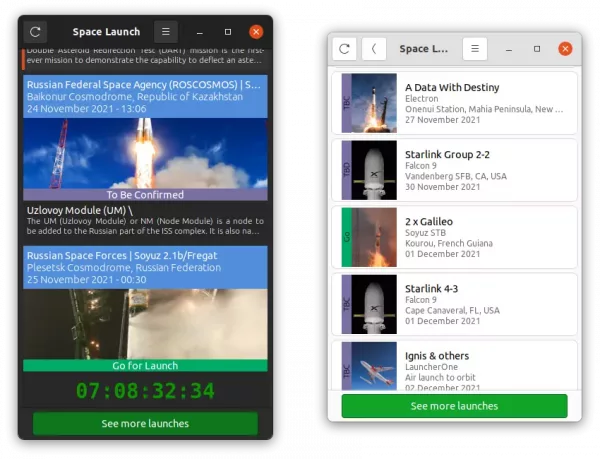Click the TBC tag on A Data With Destiny
Screen dimensions: 600x459
pyautogui.click(x=346, y=103)
